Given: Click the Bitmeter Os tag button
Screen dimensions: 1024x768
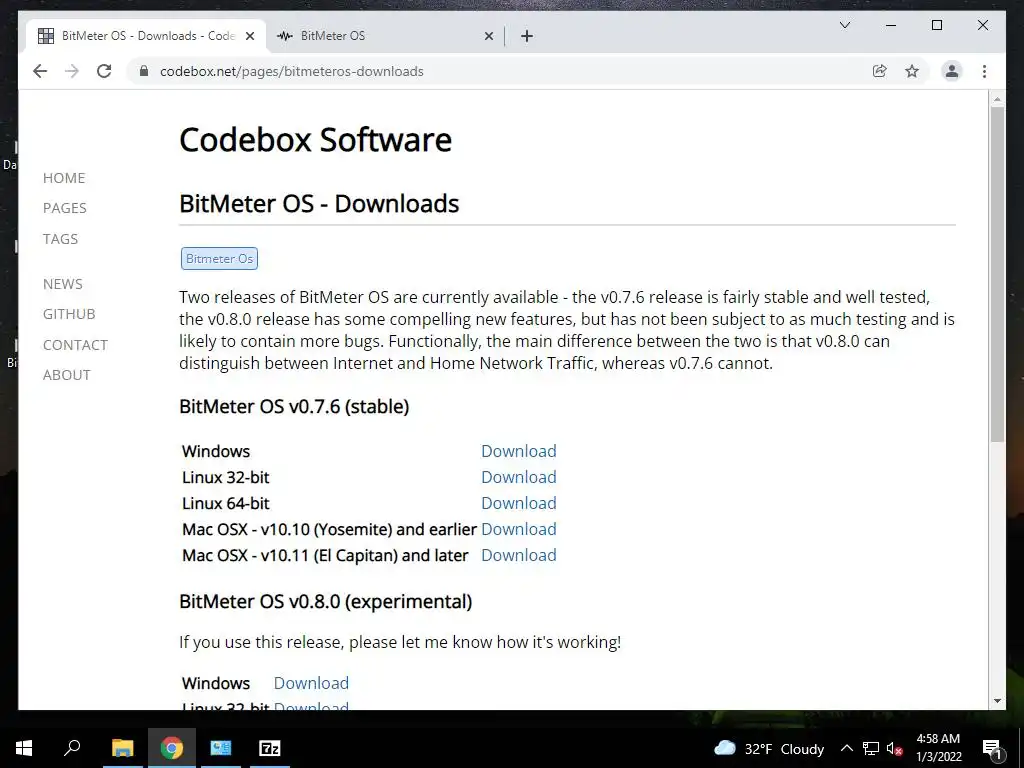Looking at the screenshot, I should [x=219, y=259].
